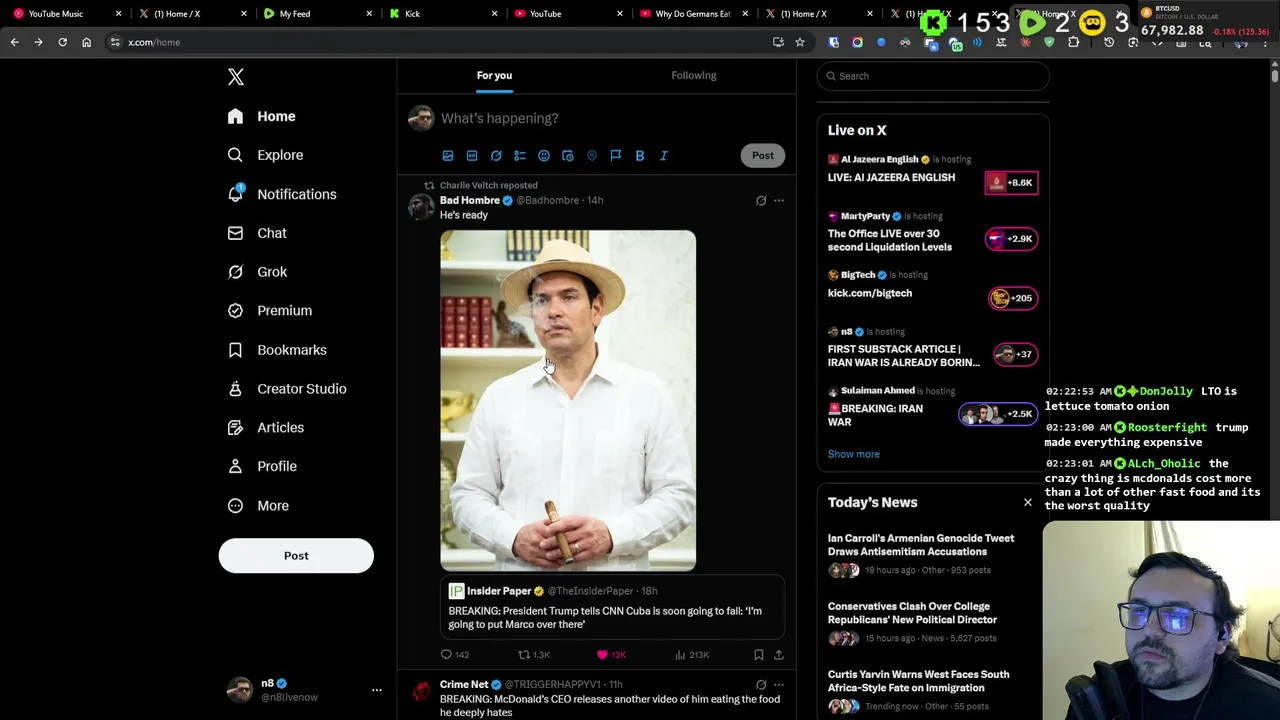Open the FIRST SUBSTACK ARTICLE live by n8
This screenshot has height=720, width=1280.
click(x=904, y=356)
